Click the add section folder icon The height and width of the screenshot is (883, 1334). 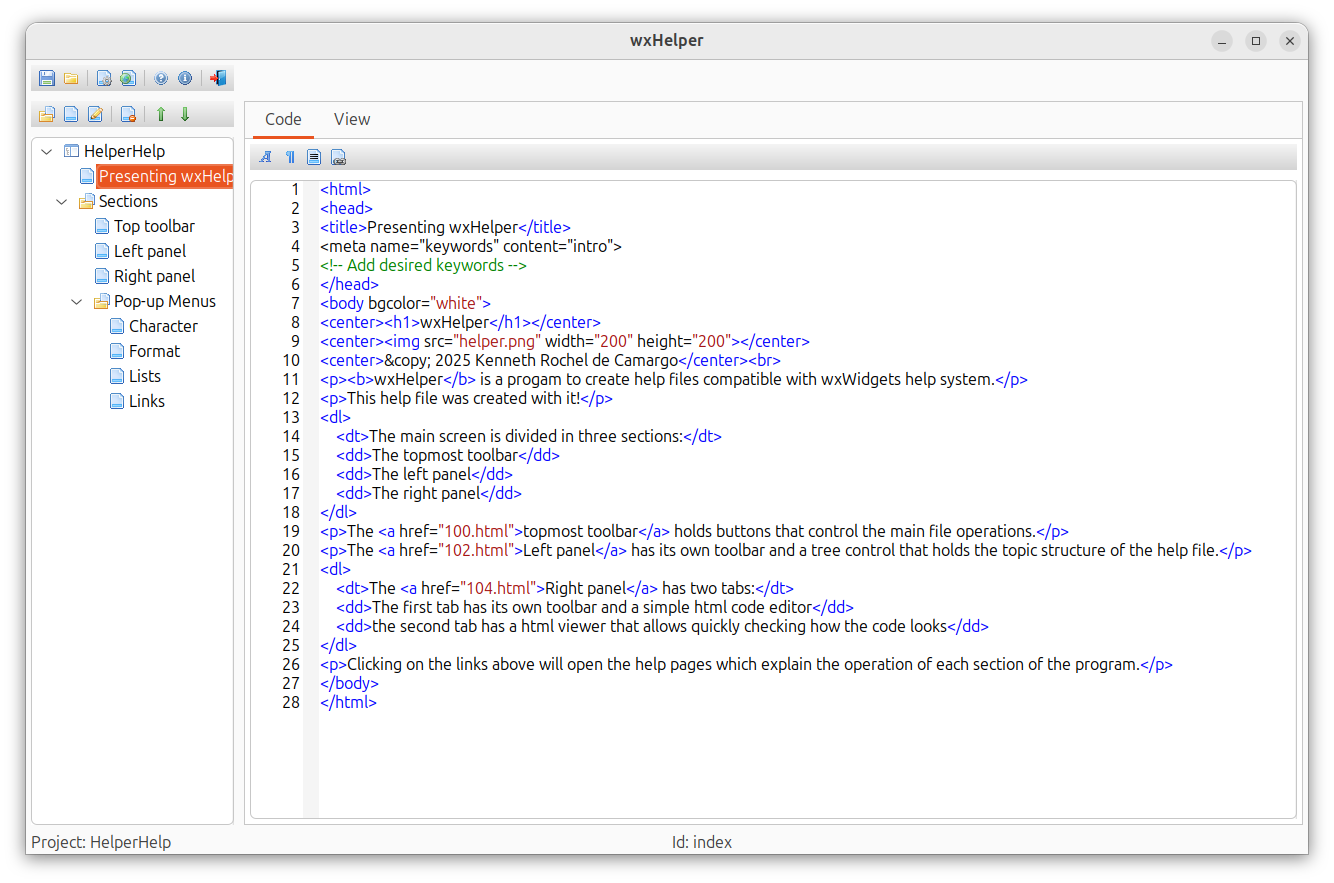(x=47, y=114)
